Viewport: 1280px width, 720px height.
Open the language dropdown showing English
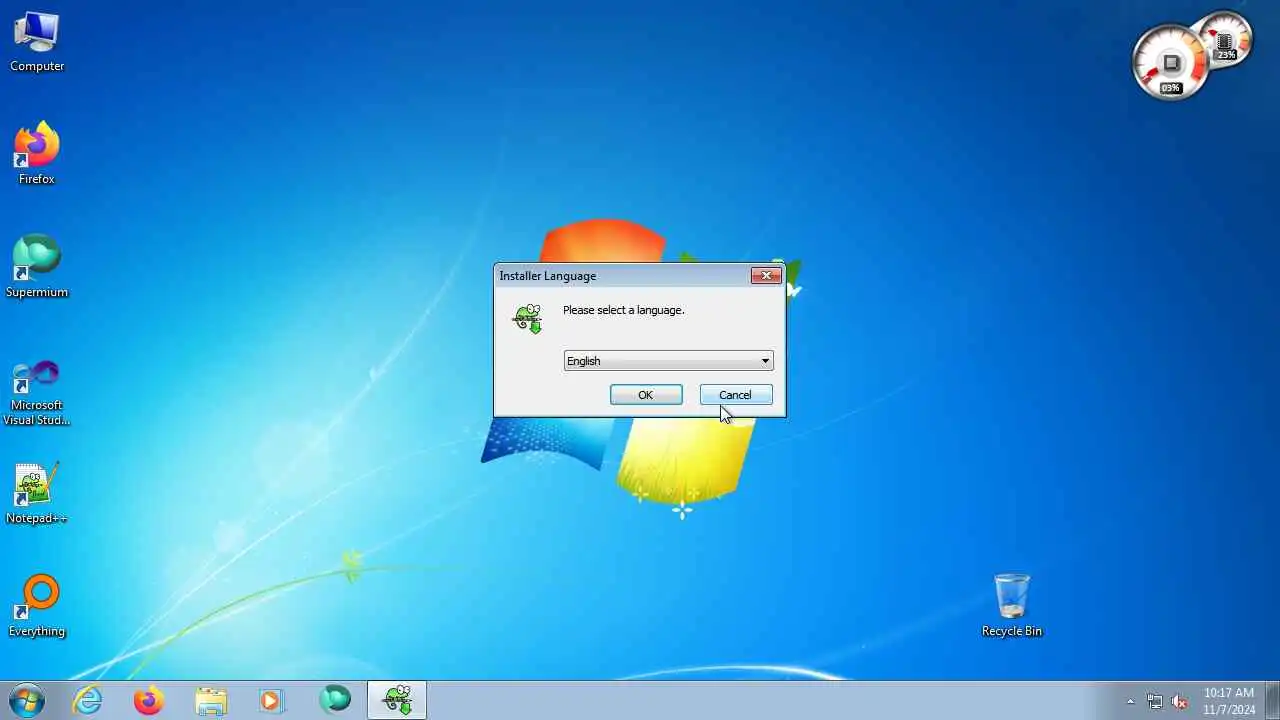[669, 361]
